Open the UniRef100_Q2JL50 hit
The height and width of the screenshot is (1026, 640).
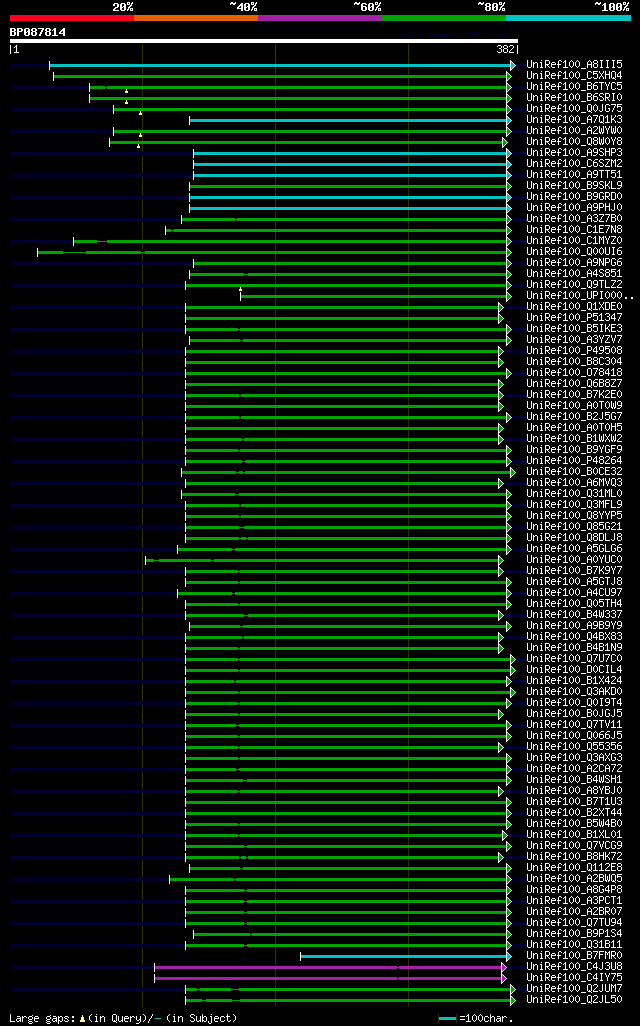click(x=574, y=1000)
